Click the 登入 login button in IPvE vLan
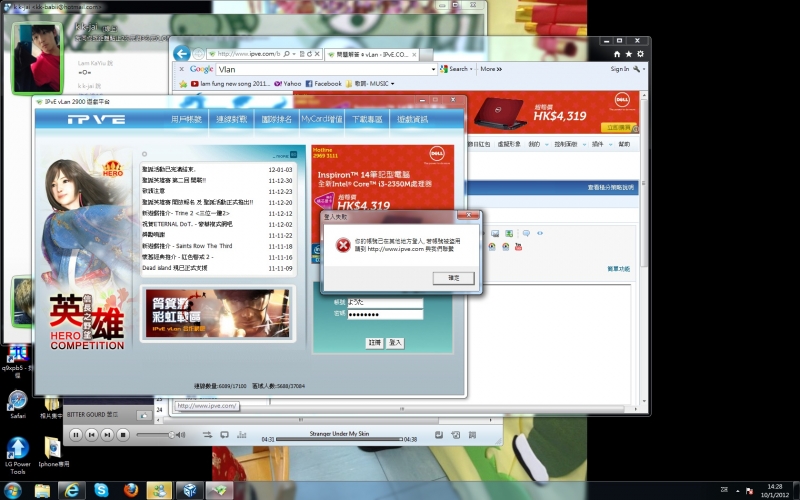800x500 pixels. [395, 343]
